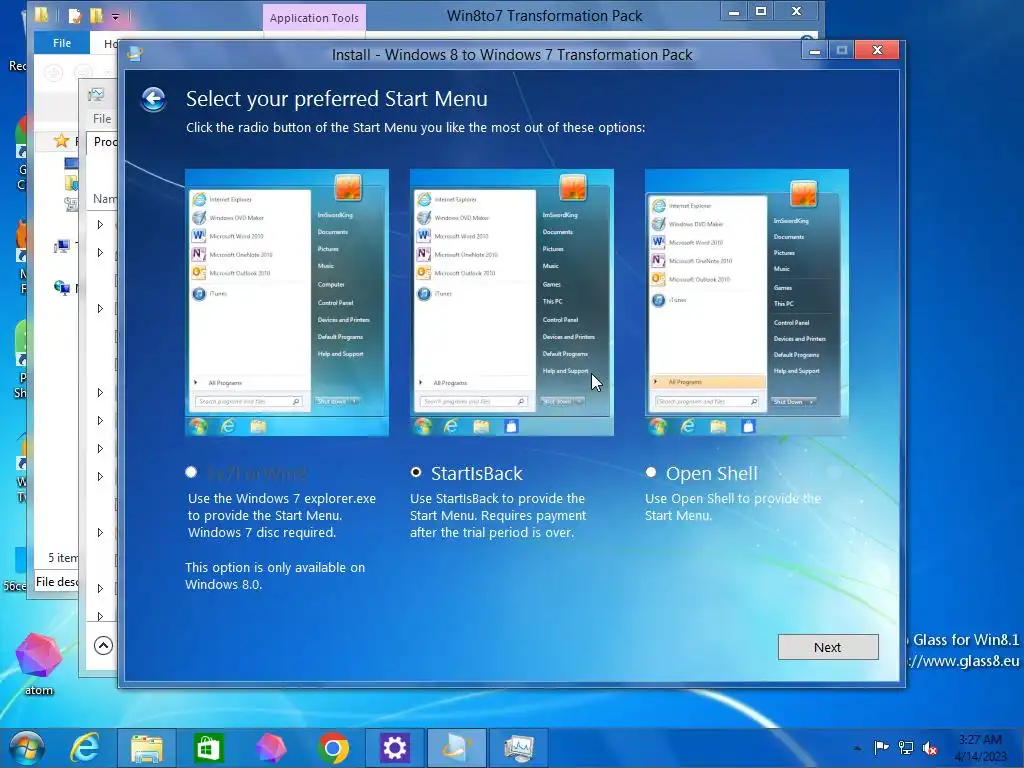Click the muted volume tray icon

pos(930,748)
